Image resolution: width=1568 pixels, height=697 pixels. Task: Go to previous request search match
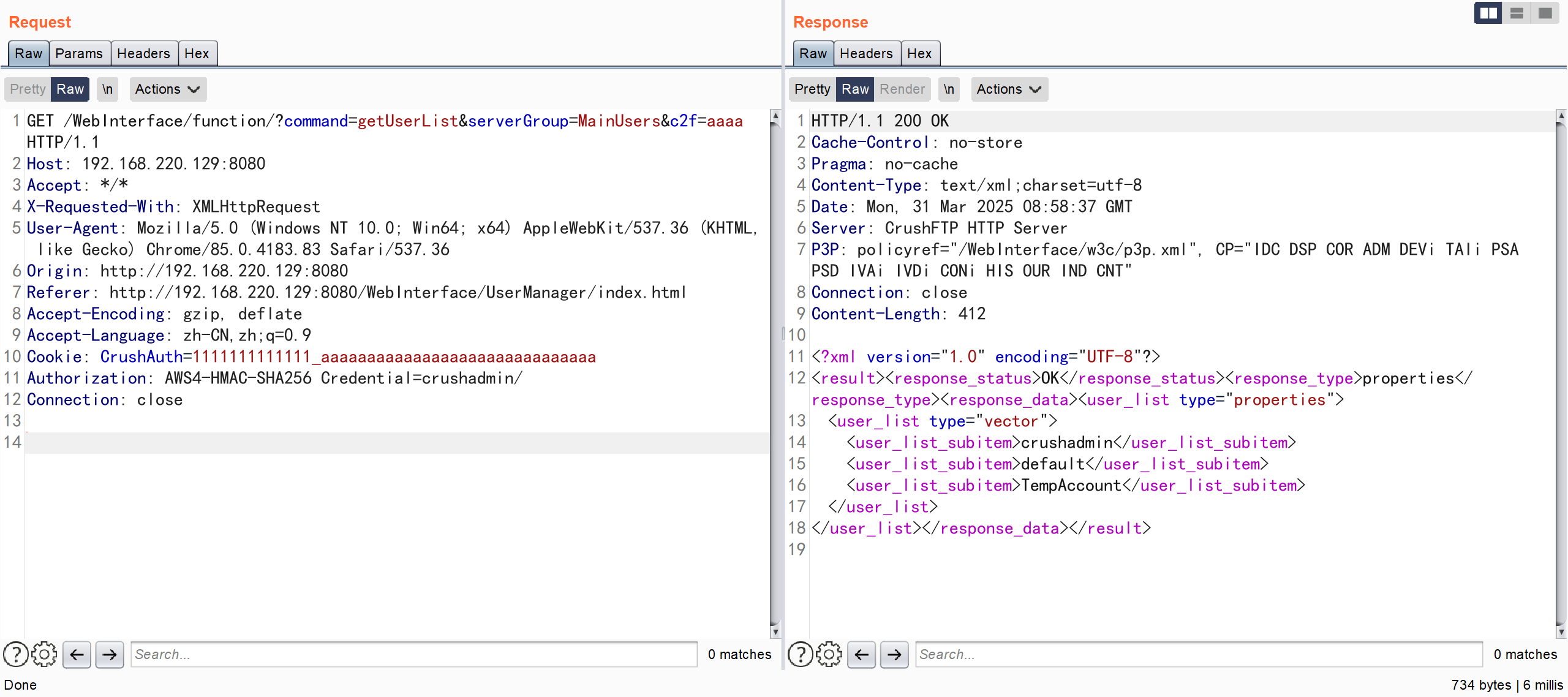point(77,654)
